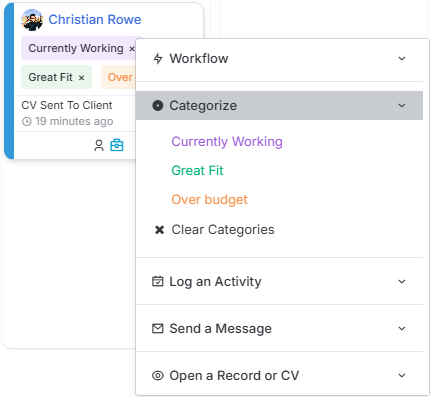Viewport: 431px width, 397px height.
Task: Click the blue briefcase icon on card
Action: click(x=117, y=145)
